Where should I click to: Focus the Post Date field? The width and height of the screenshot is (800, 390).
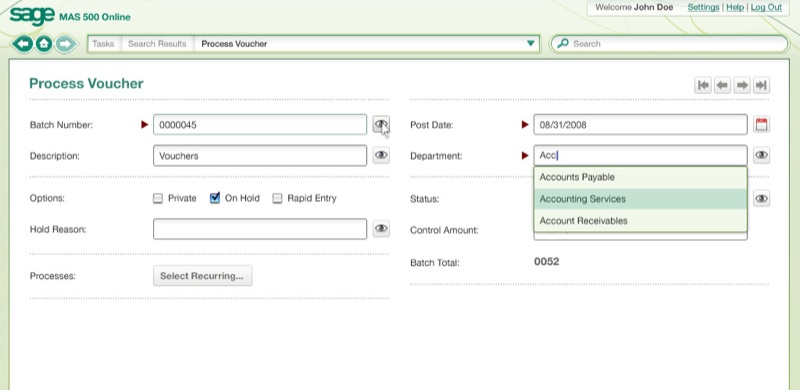coord(640,125)
